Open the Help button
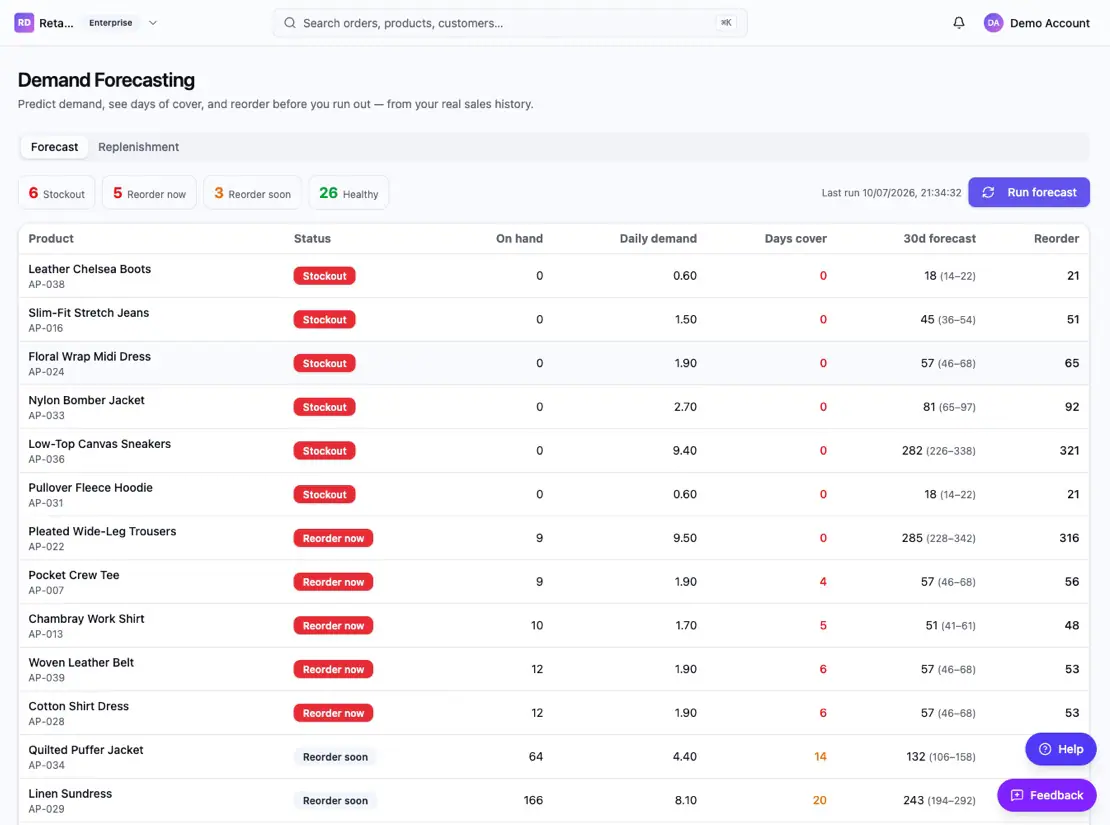Image resolution: width=1110 pixels, height=825 pixels. point(1060,749)
